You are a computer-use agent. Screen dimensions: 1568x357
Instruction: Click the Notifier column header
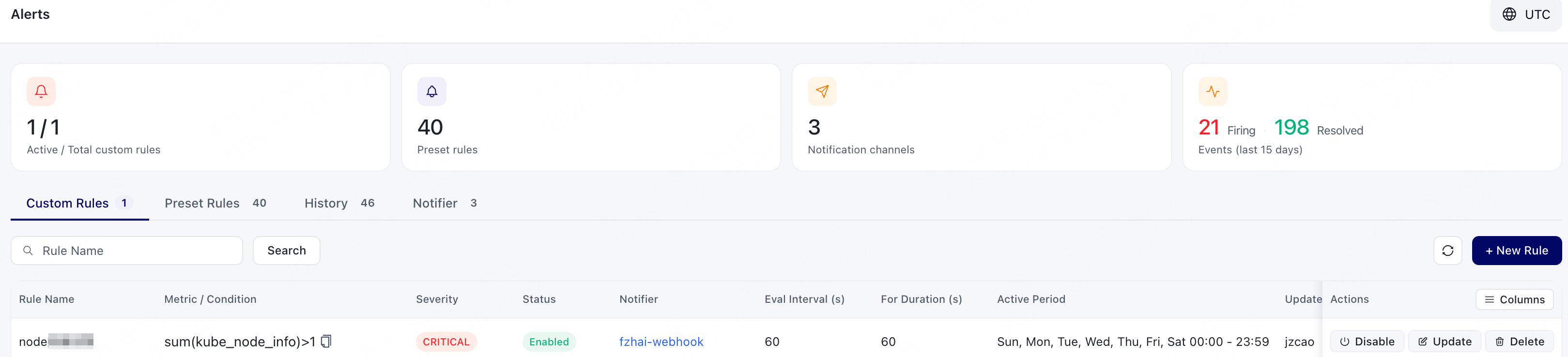(x=639, y=299)
